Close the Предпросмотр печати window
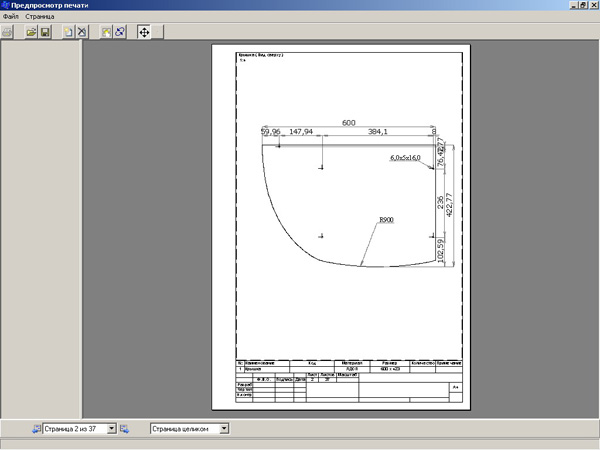 pos(593,5)
